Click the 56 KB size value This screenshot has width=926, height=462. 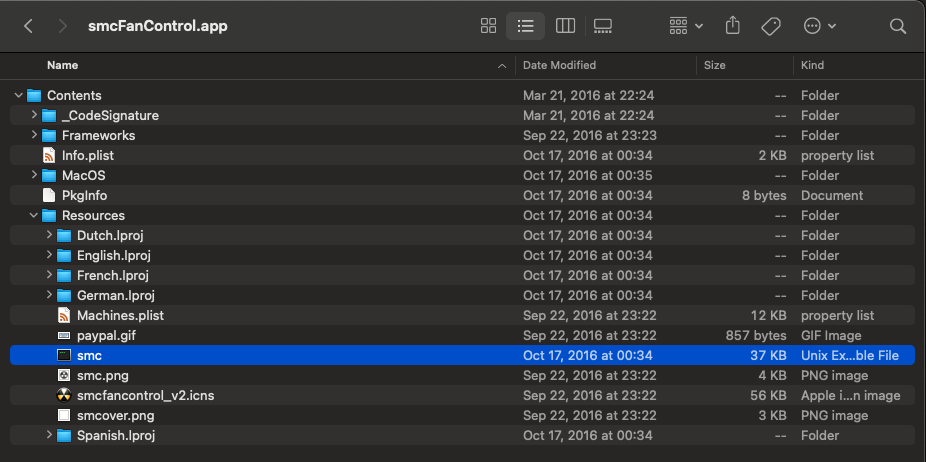[x=767, y=395]
